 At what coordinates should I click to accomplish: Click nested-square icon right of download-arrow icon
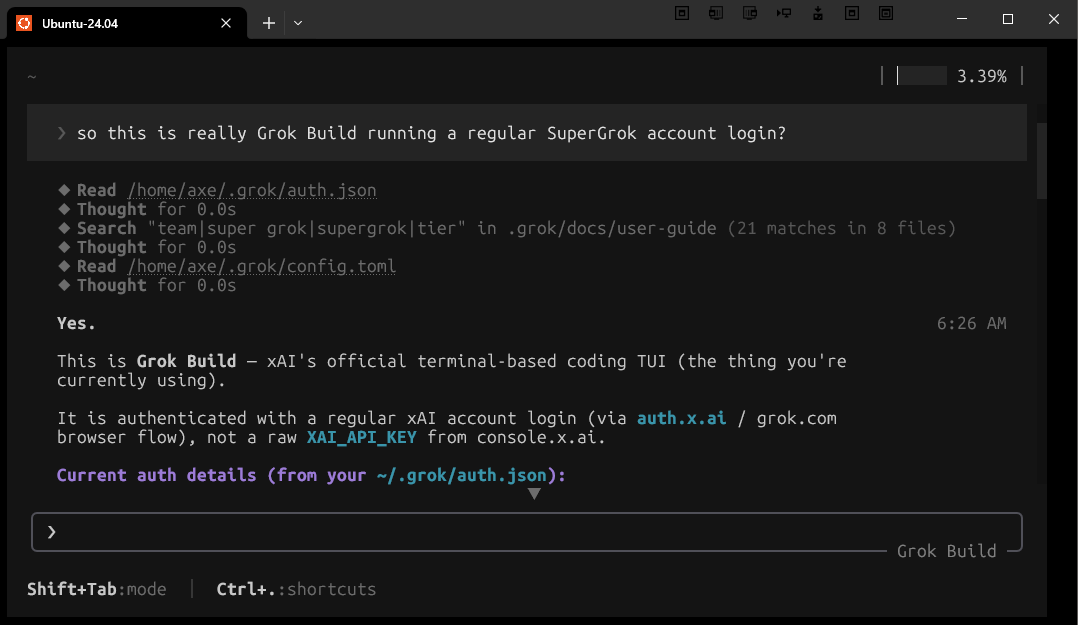(852, 13)
